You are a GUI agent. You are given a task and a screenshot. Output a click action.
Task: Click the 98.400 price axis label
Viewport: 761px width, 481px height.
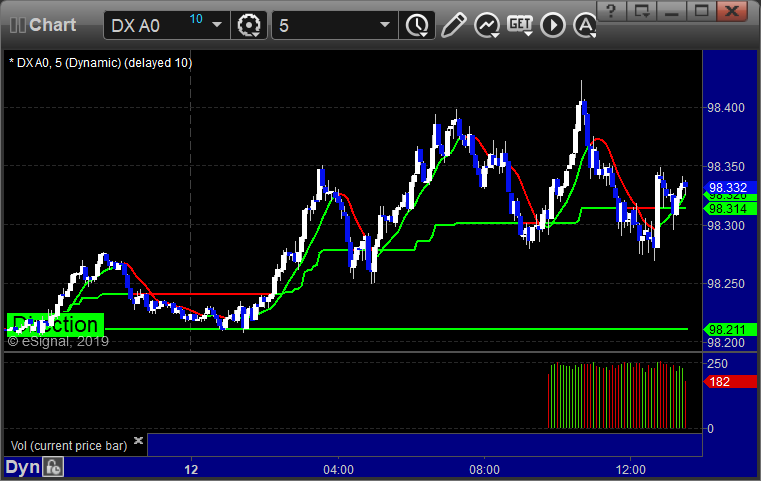click(726, 108)
